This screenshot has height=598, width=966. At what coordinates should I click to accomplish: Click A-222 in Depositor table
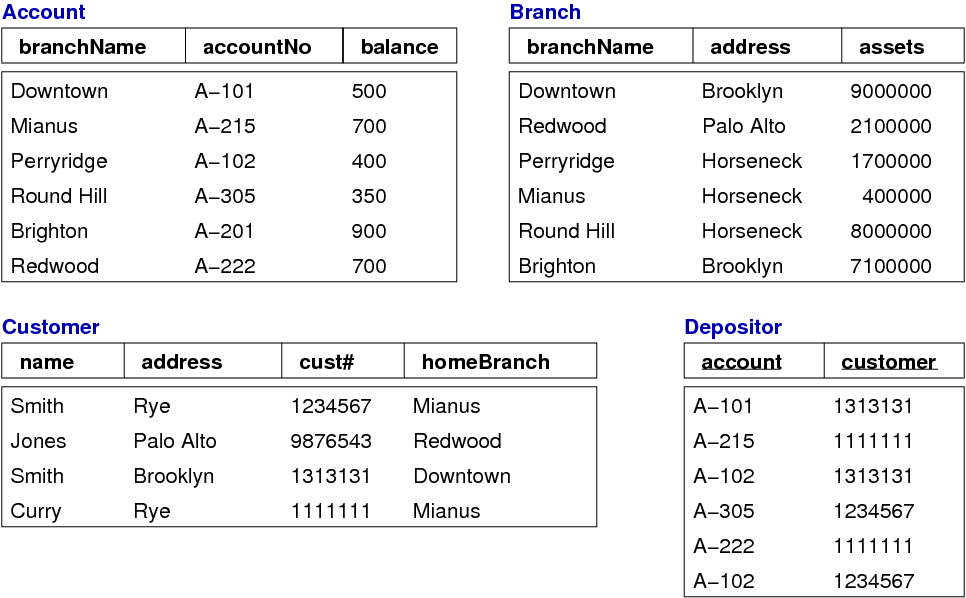pos(724,546)
